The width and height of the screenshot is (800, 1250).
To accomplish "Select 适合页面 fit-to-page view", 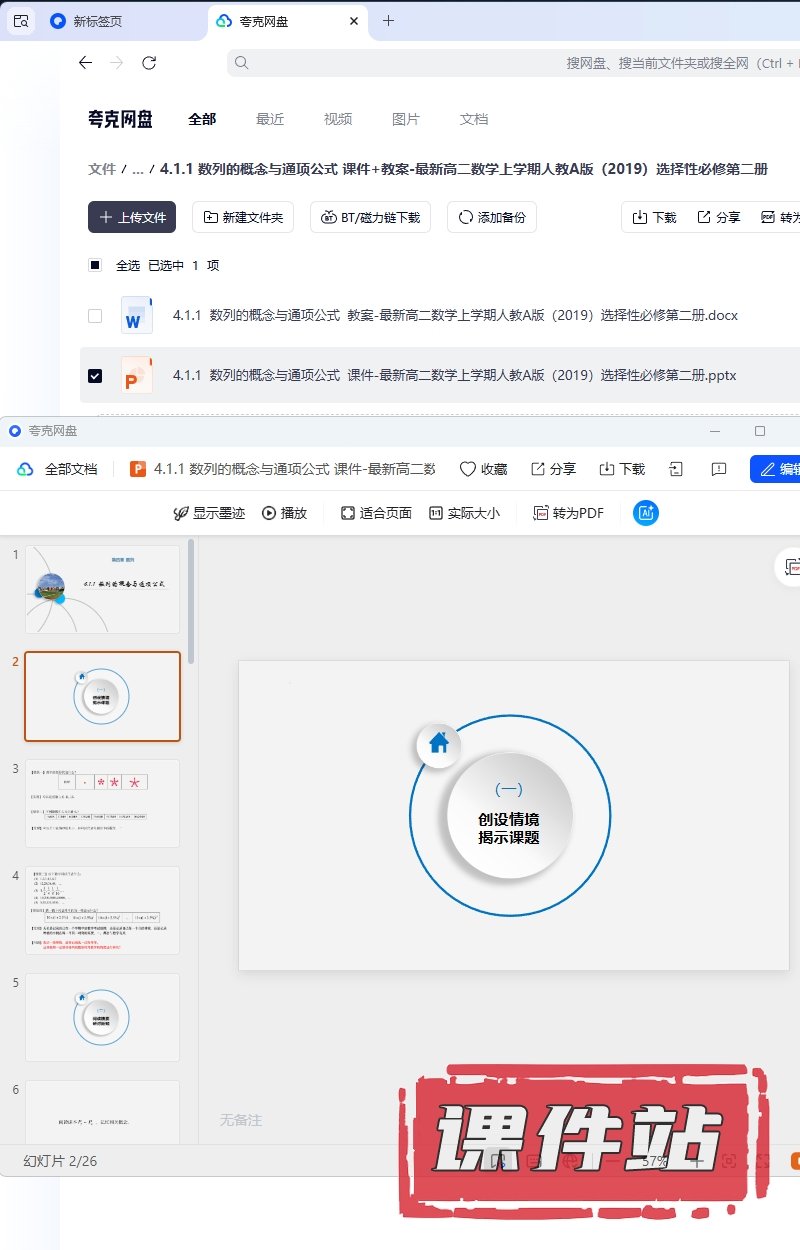I will point(376,513).
